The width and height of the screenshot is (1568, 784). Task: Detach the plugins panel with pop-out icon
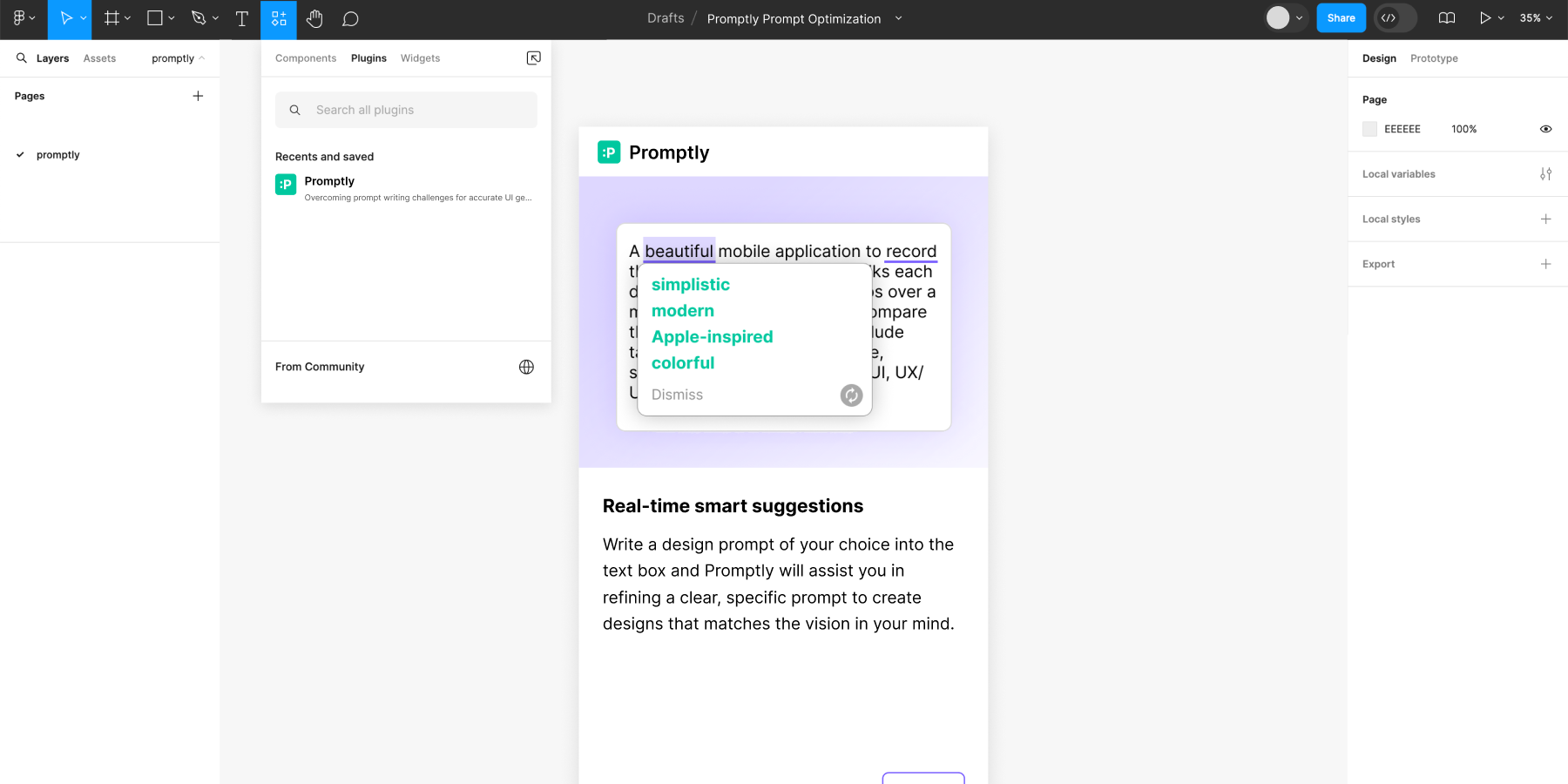(534, 58)
